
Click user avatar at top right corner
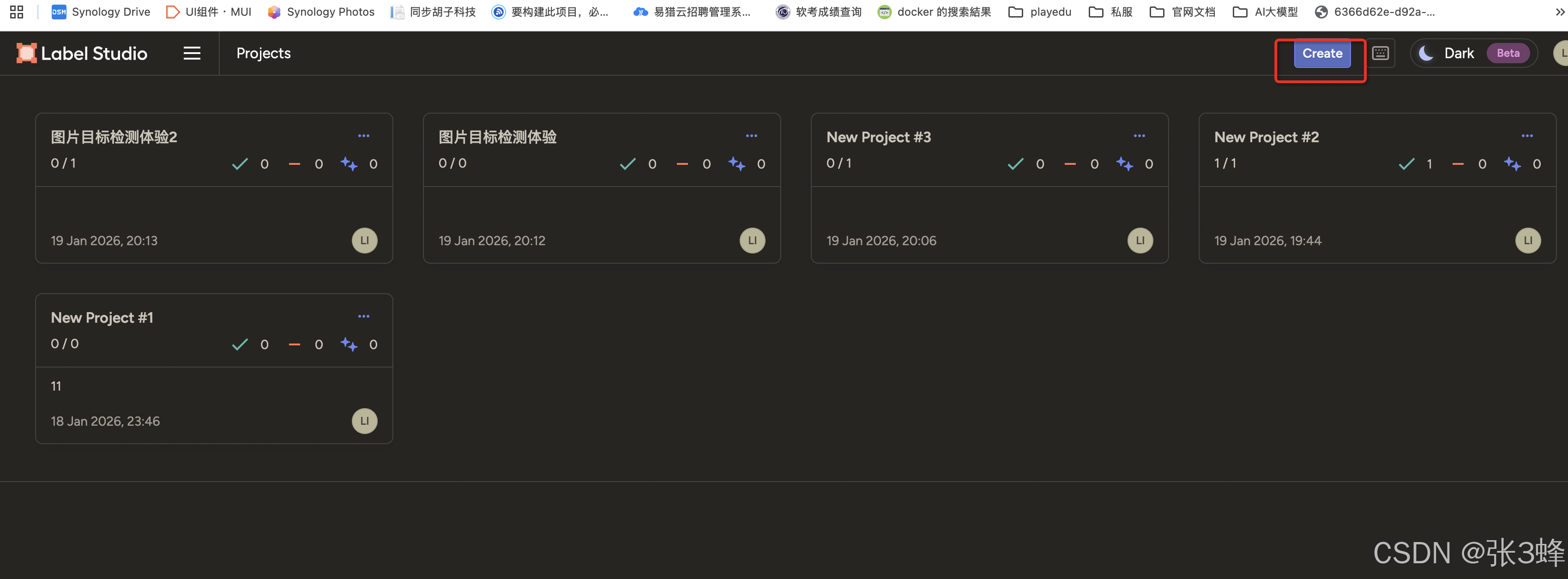point(1561,53)
